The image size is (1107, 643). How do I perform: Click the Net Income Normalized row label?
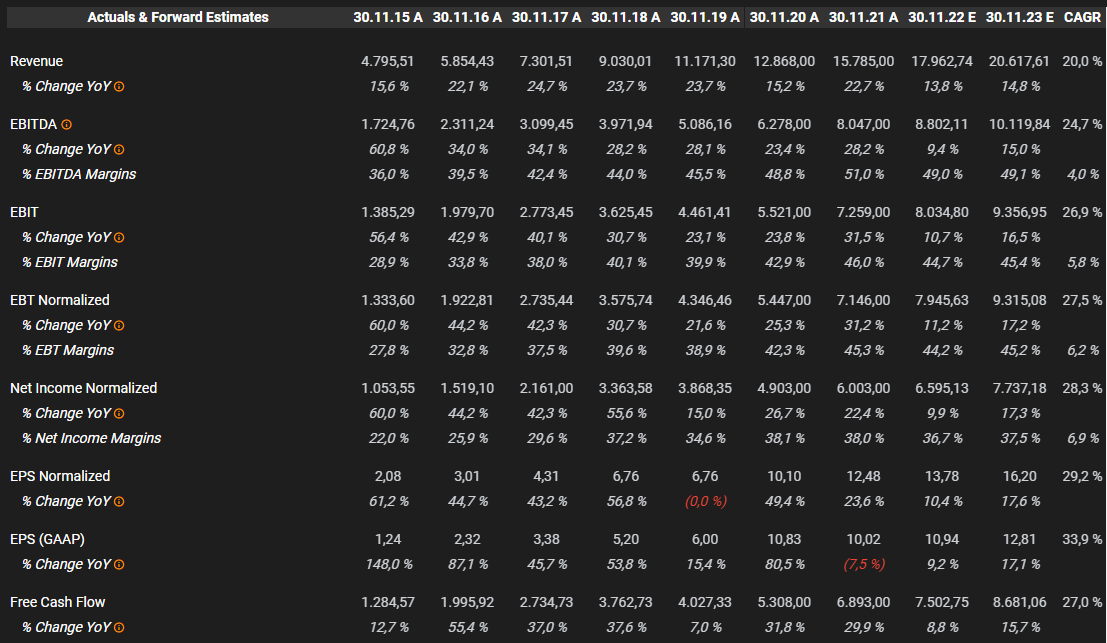point(83,388)
